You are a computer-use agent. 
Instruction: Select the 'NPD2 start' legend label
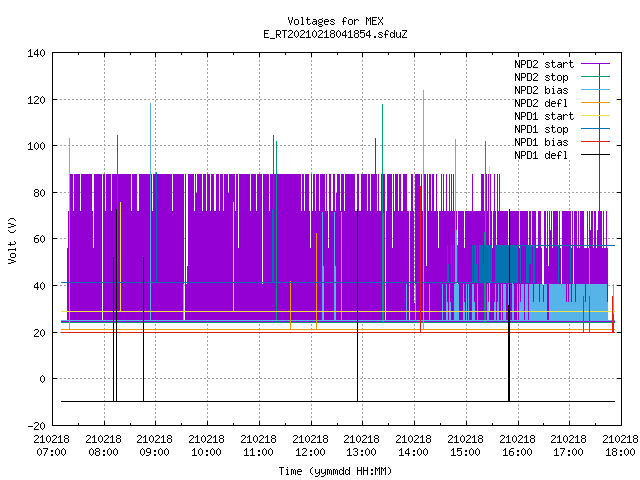pyautogui.click(x=544, y=64)
